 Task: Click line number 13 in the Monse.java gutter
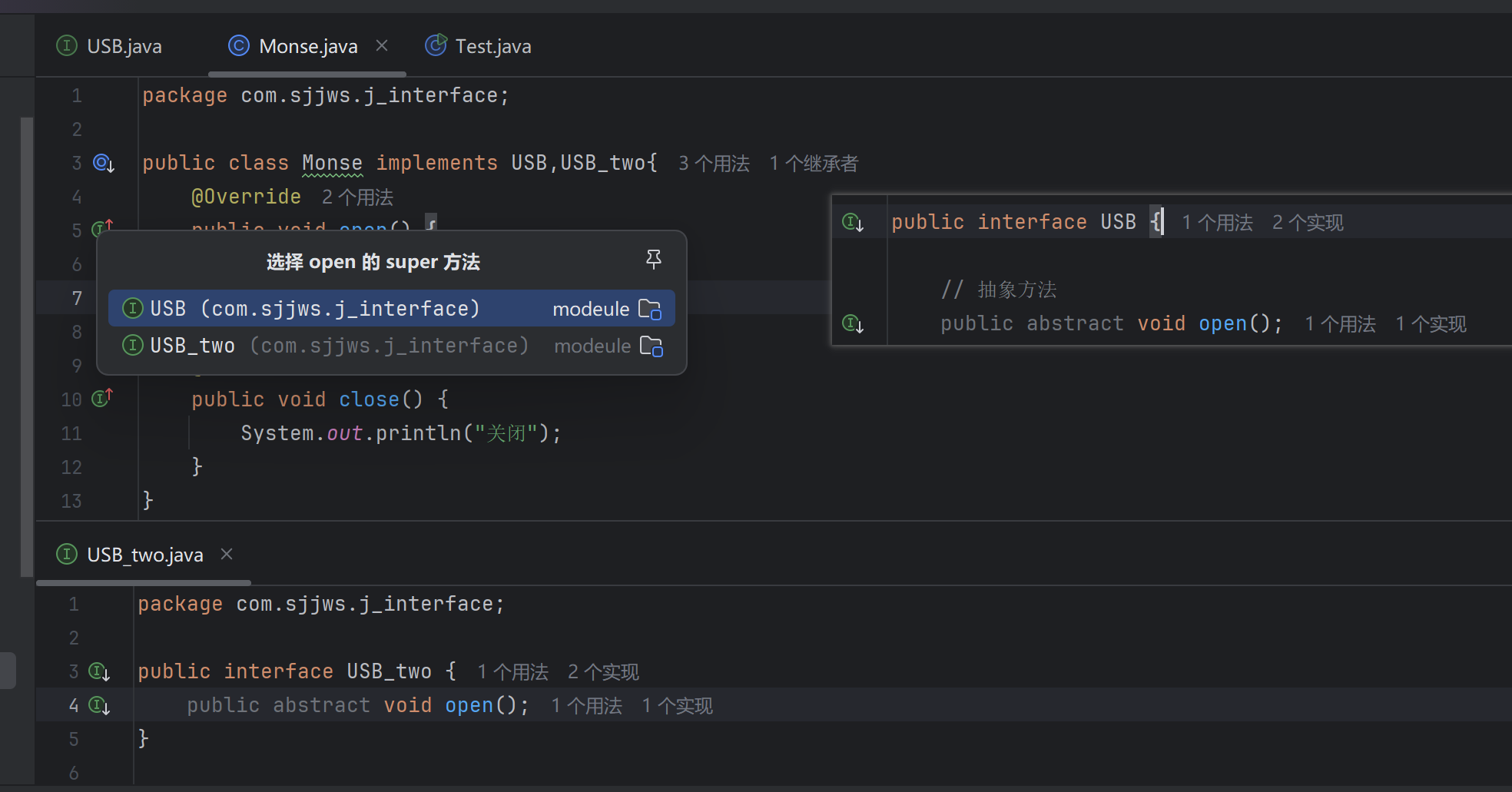(x=71, y=501)
